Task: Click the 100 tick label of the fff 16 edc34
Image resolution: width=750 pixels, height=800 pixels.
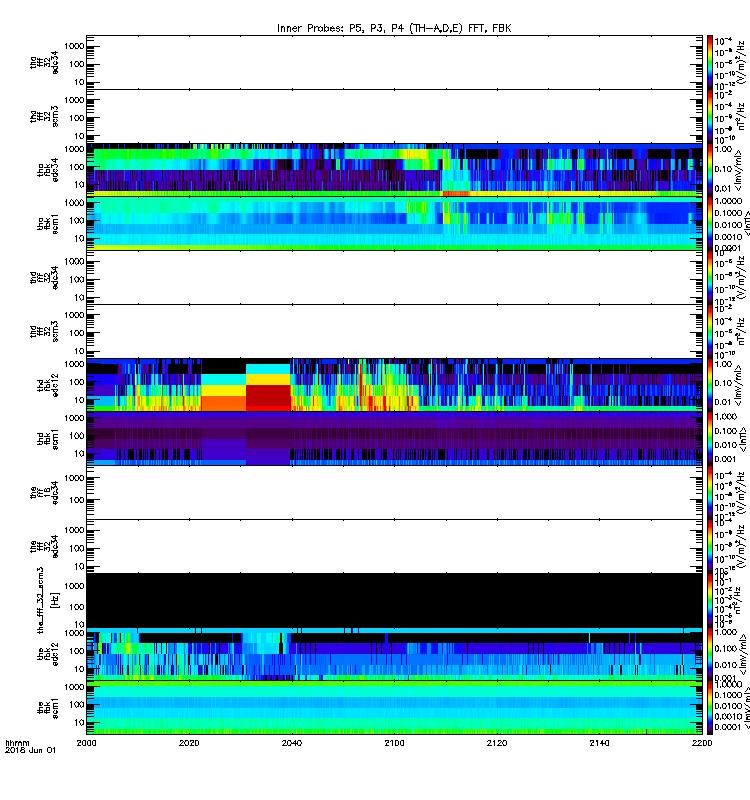Action: point(77,500)
